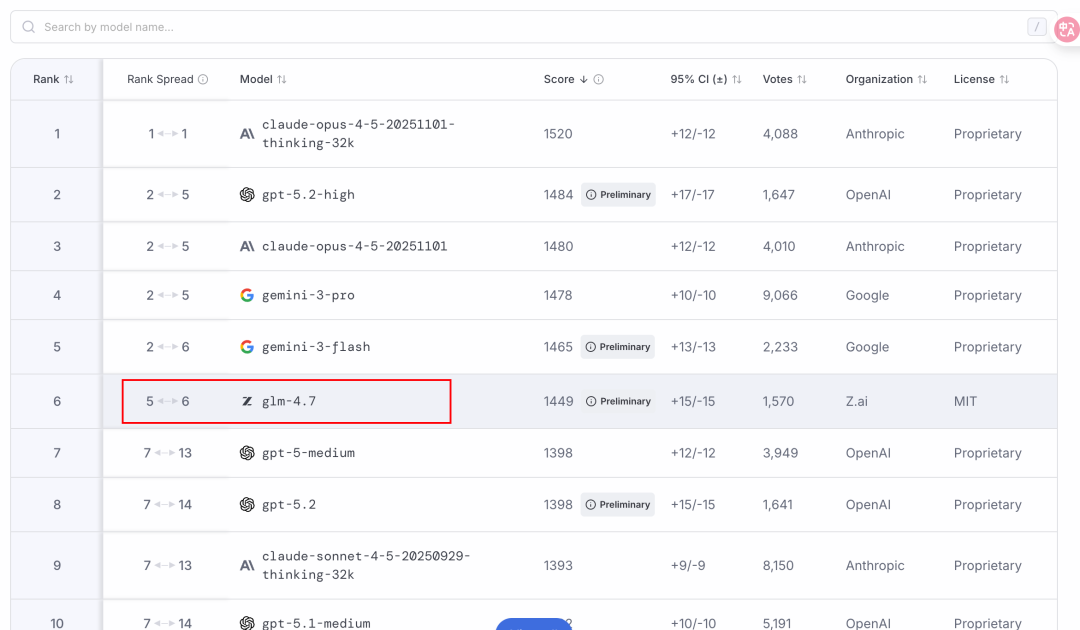Click Google logo beside gemini-3-flash

(247, 347)
